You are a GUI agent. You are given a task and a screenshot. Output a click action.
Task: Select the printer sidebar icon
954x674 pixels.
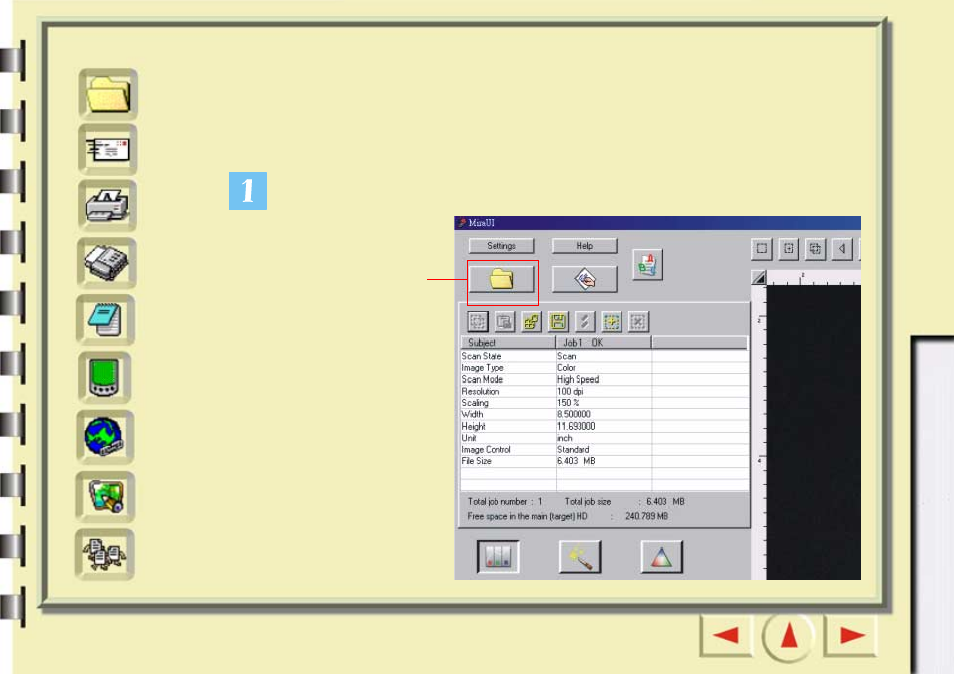tap(107, 205)
